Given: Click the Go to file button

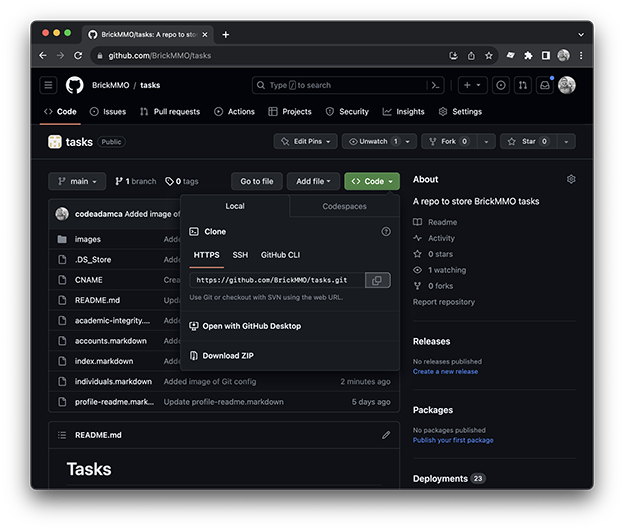Looking at the screenshot, I should tap(257, 181).
